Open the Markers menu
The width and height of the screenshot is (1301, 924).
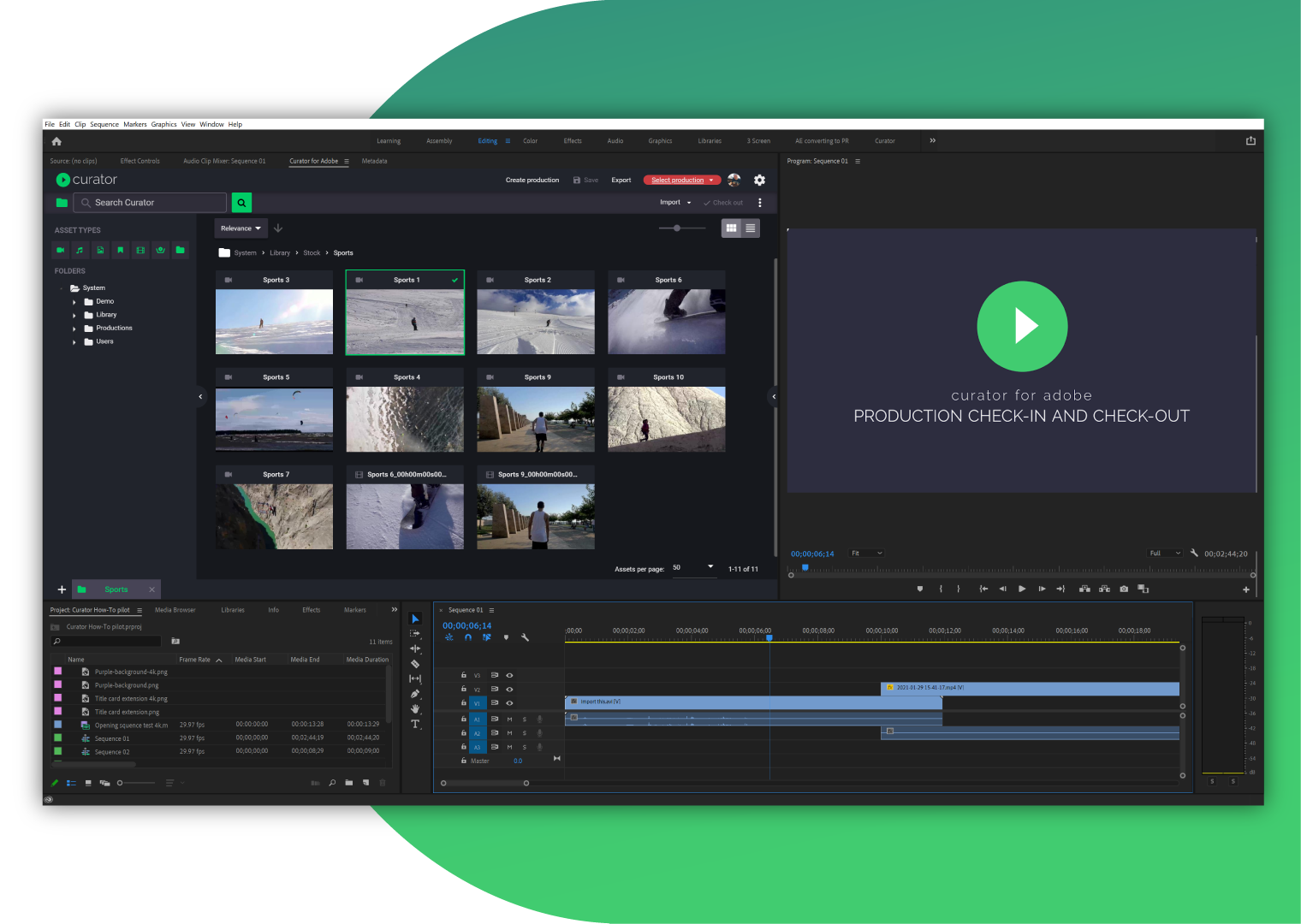135,124
